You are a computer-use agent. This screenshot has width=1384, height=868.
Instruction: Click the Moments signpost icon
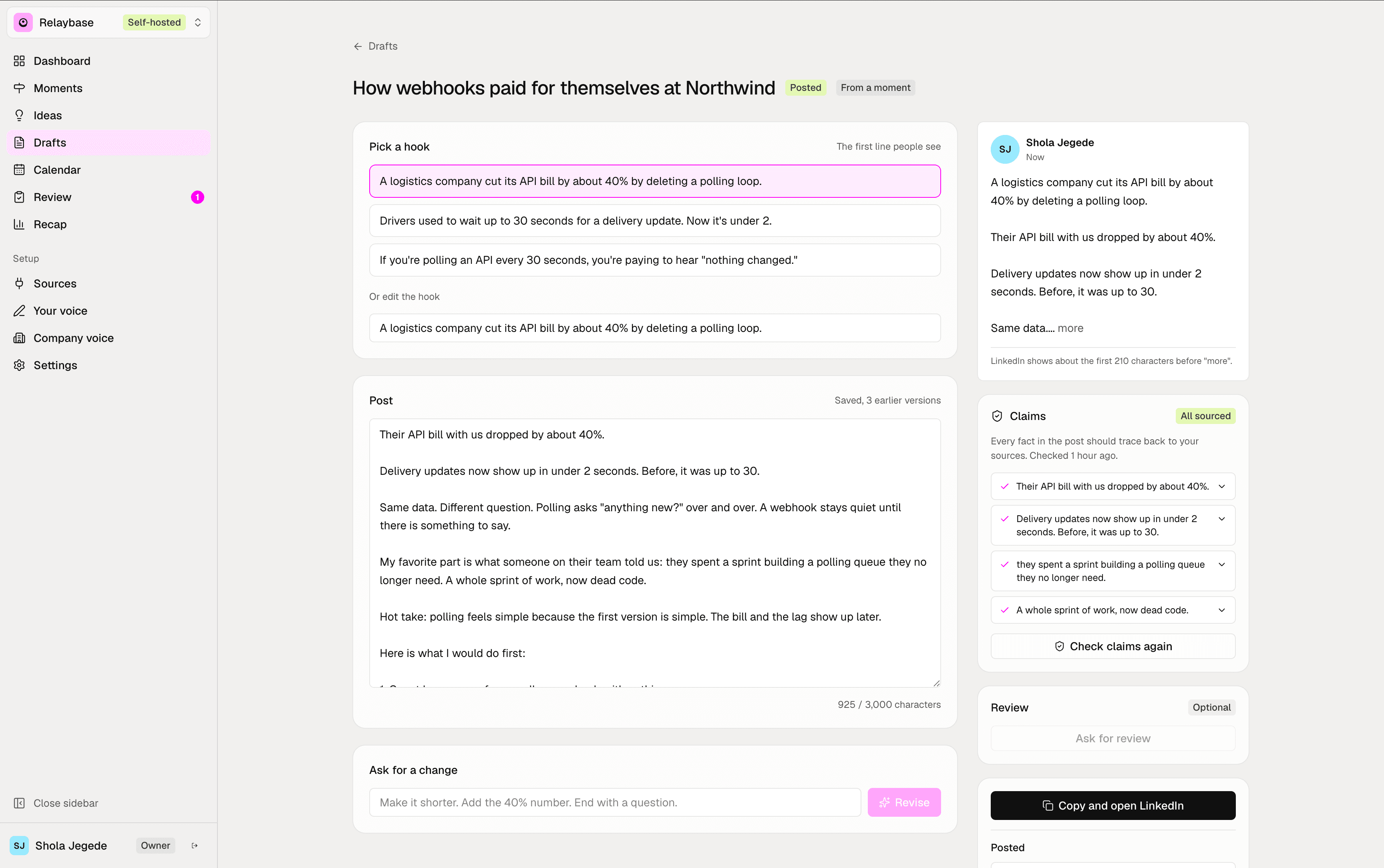click(20, 88)
